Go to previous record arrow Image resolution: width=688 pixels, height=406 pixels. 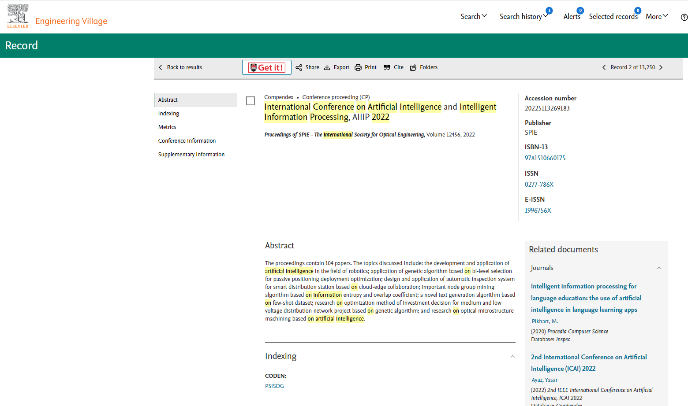click(604, 67)
